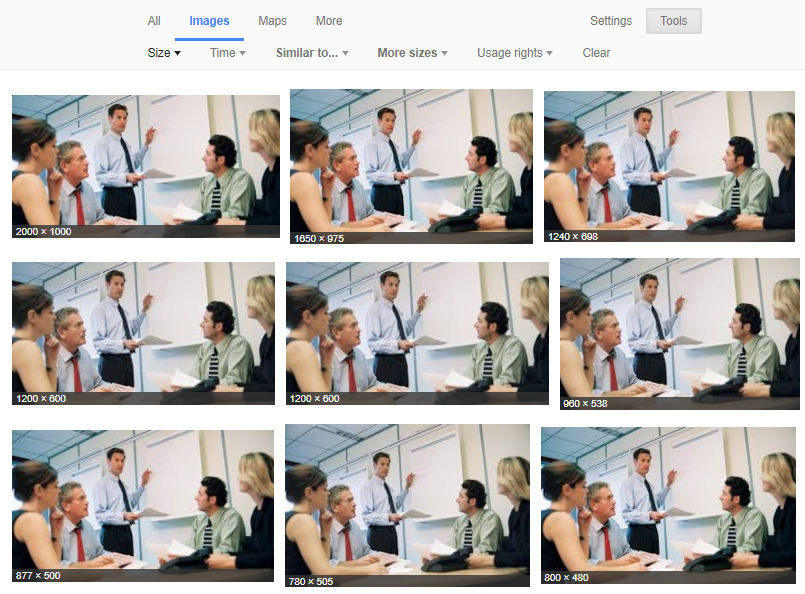This screenshot has height=594, width=805.
Task: Open the 1650 × 975 image result
Action: tap(410, 165)
